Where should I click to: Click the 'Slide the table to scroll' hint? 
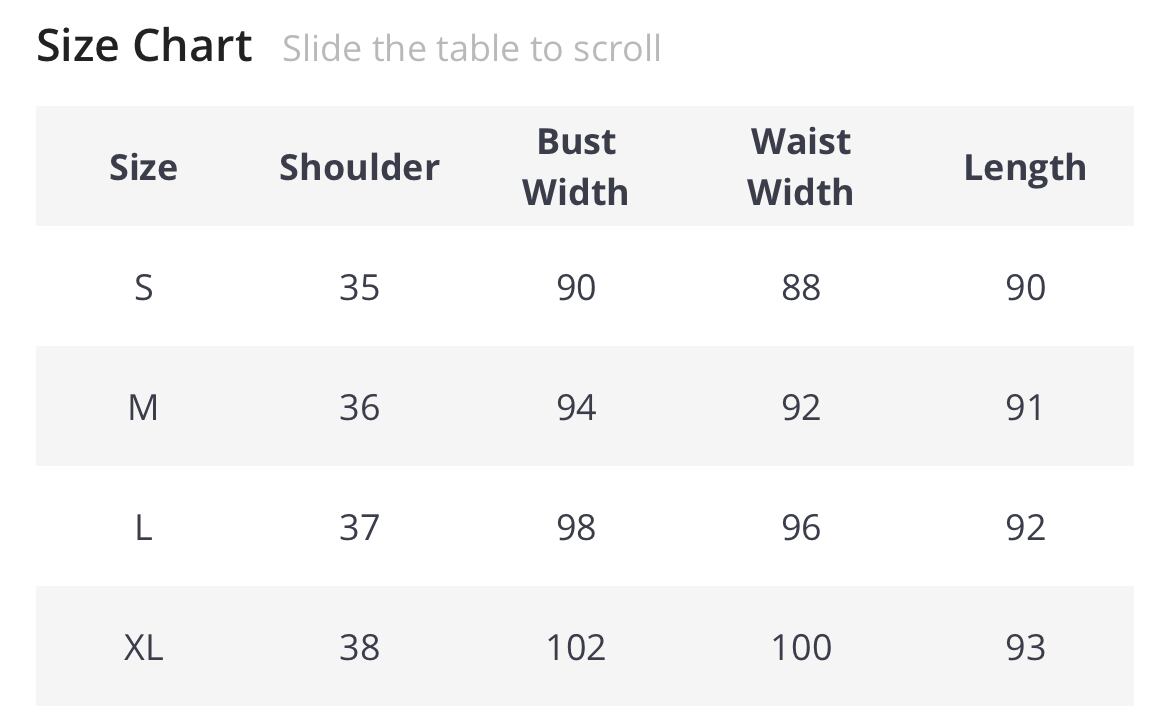tap(471, 48)
